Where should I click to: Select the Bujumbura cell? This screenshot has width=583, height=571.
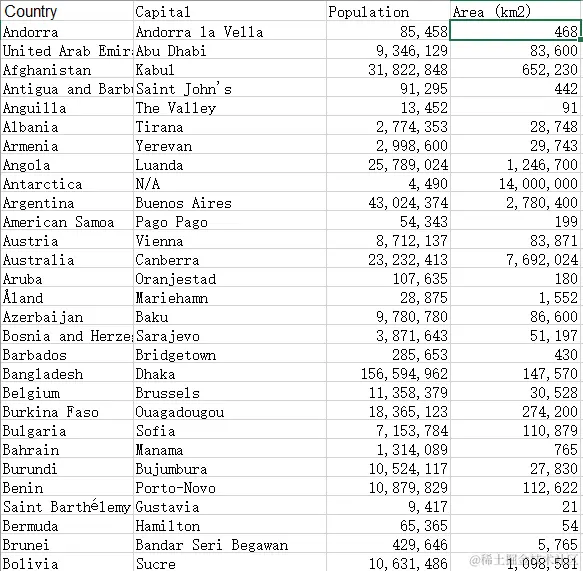click(230, 467)
